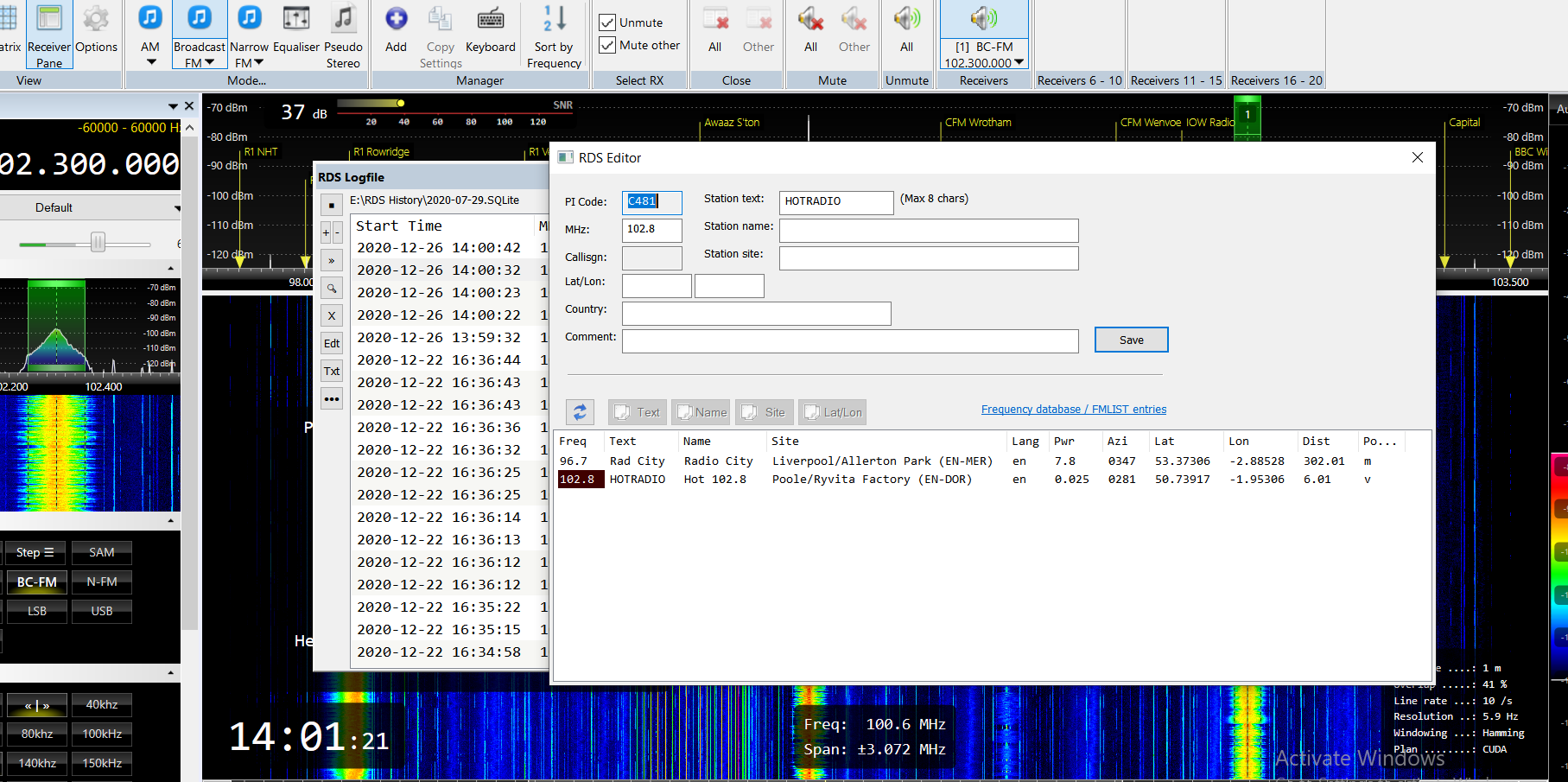The height and width of the screenshot is (782, 1568).
Task: Click the Add receiver icon
Action: click(396, 19)
